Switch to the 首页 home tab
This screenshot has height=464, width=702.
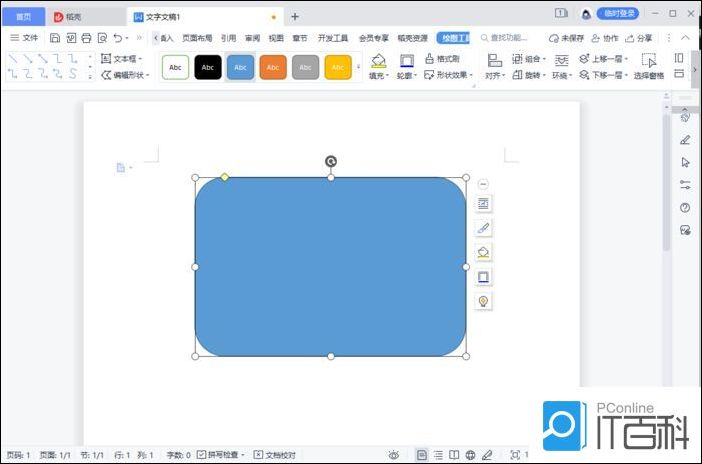(23, 17)
